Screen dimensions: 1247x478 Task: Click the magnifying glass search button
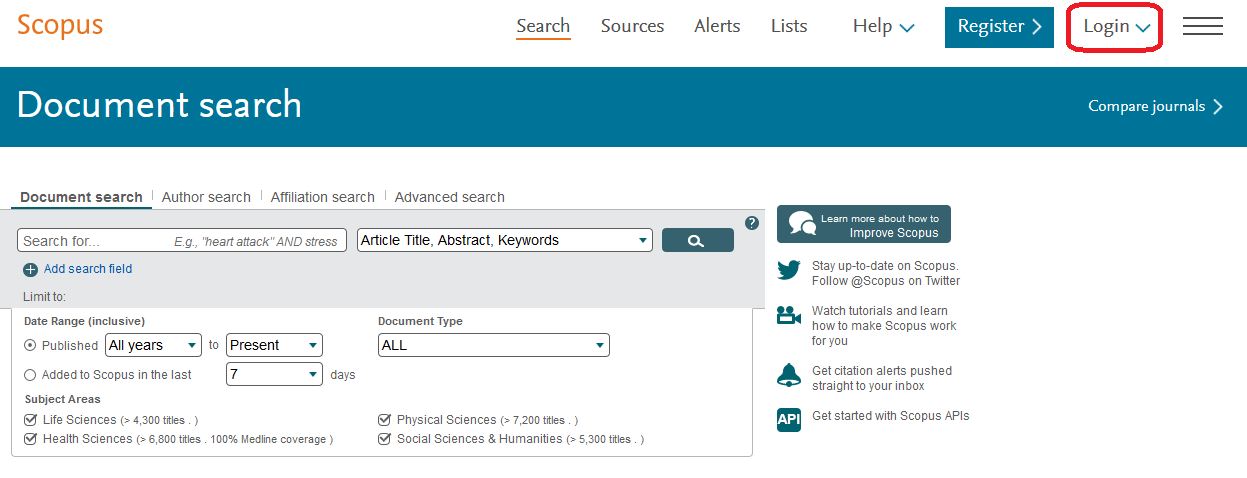697,240
